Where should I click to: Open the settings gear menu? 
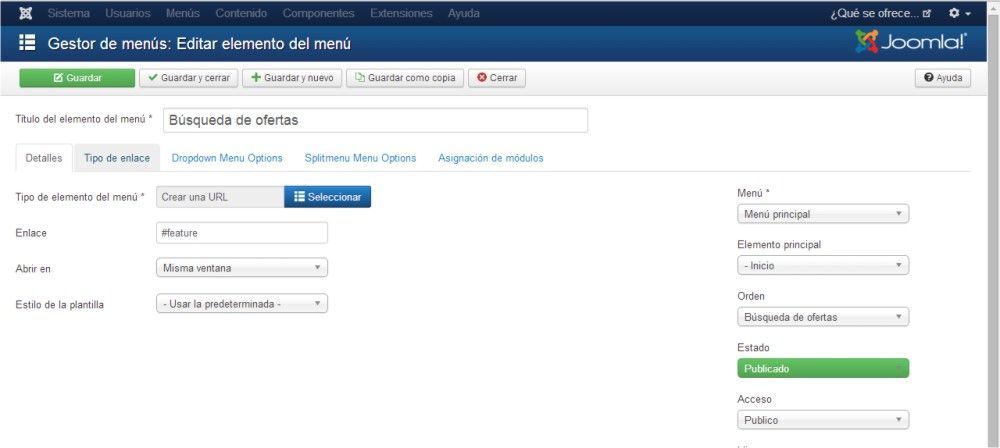960,13
